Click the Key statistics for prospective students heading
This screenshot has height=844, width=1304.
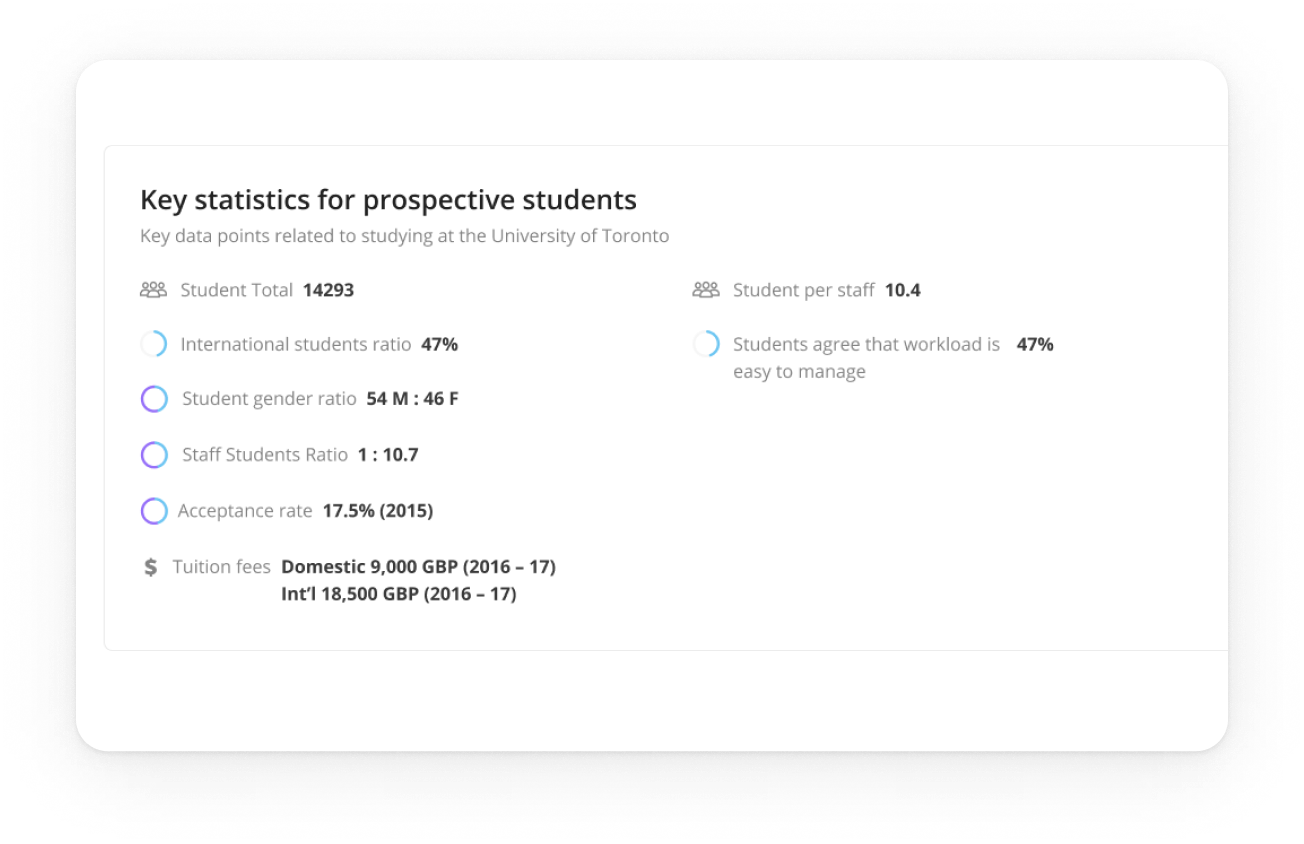click(388, 200)
